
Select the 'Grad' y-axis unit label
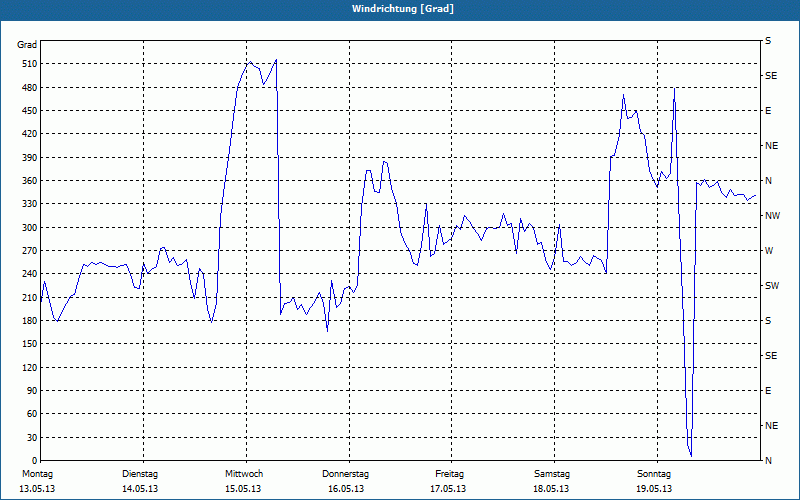point(27,45)
